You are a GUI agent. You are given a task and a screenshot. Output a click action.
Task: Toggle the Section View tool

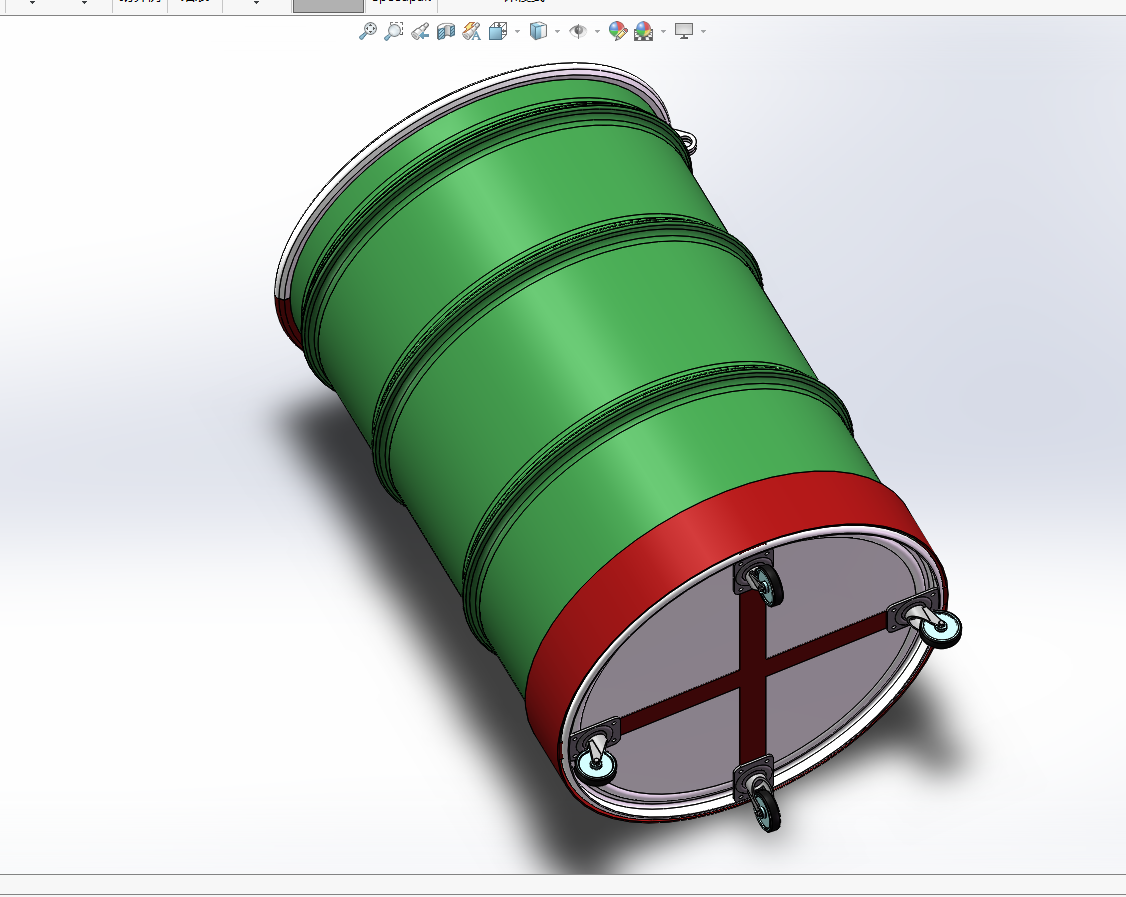click(x=446, y=31)
